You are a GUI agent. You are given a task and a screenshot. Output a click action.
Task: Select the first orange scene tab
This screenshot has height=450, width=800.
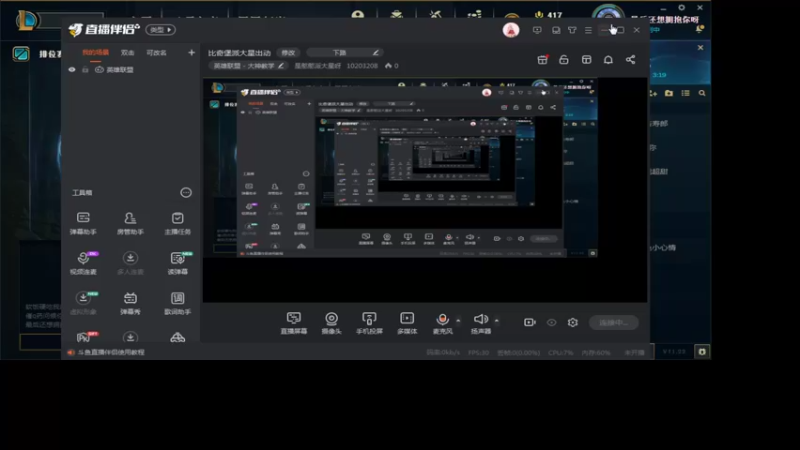(x=95, y=53)
